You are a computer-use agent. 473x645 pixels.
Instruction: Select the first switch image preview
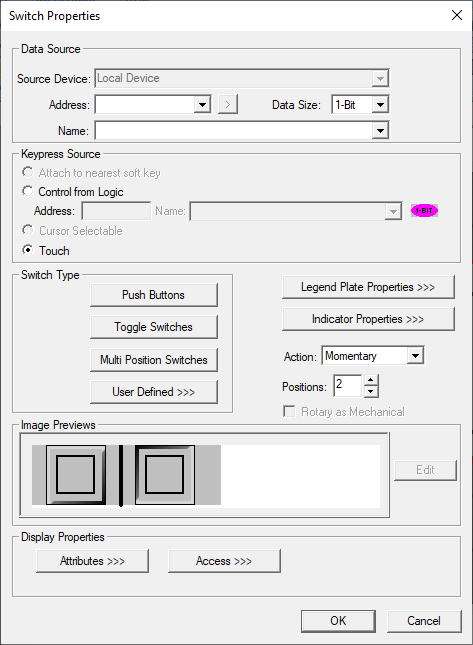(76, 475)
